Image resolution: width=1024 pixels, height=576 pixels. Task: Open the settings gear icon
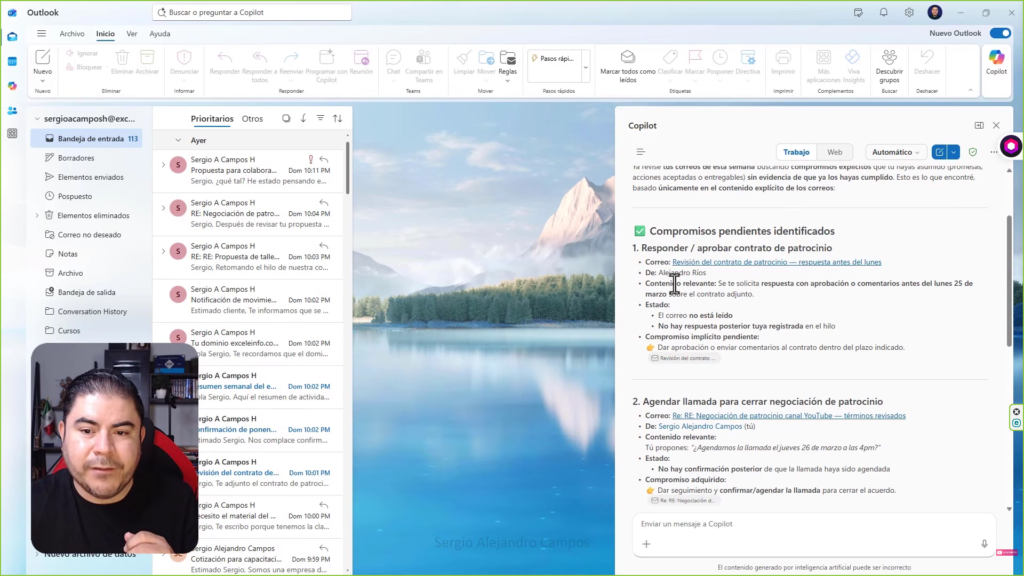909,12
